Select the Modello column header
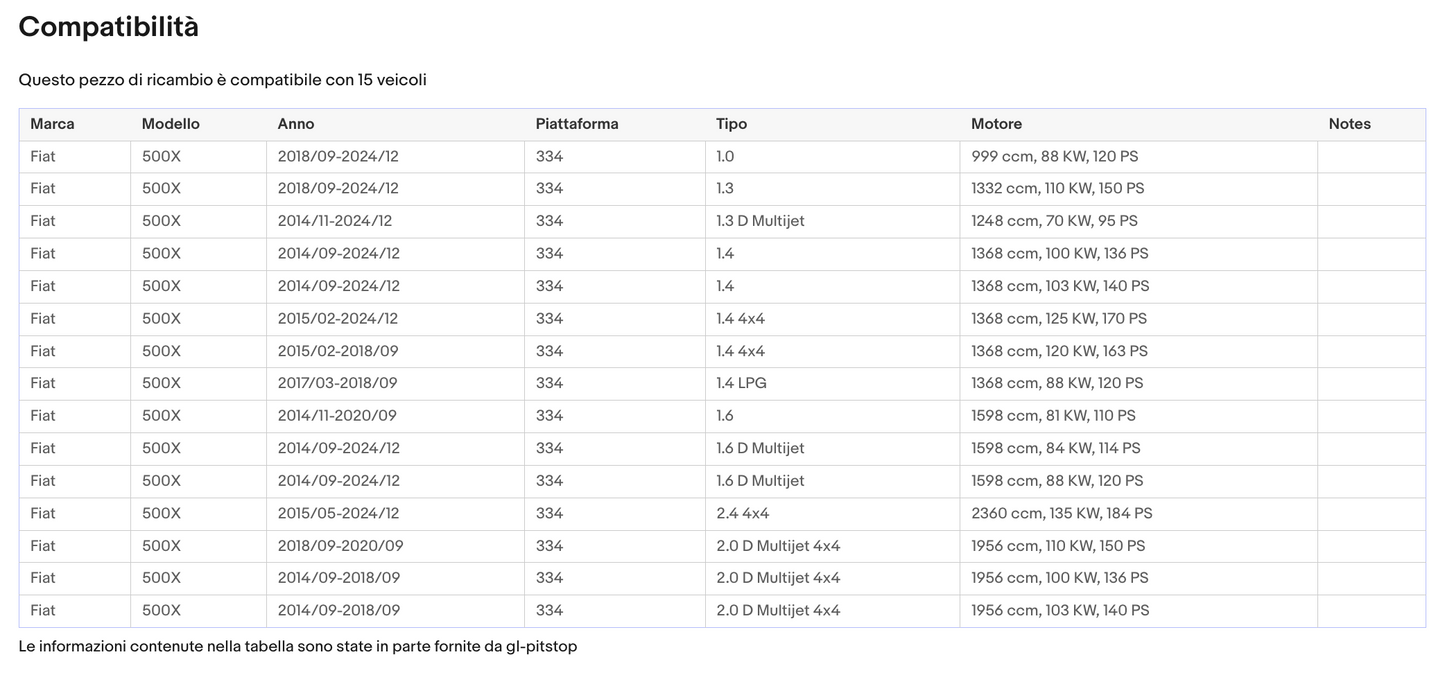This screenshot has height=675, width=1445. (x=170, y=124)
